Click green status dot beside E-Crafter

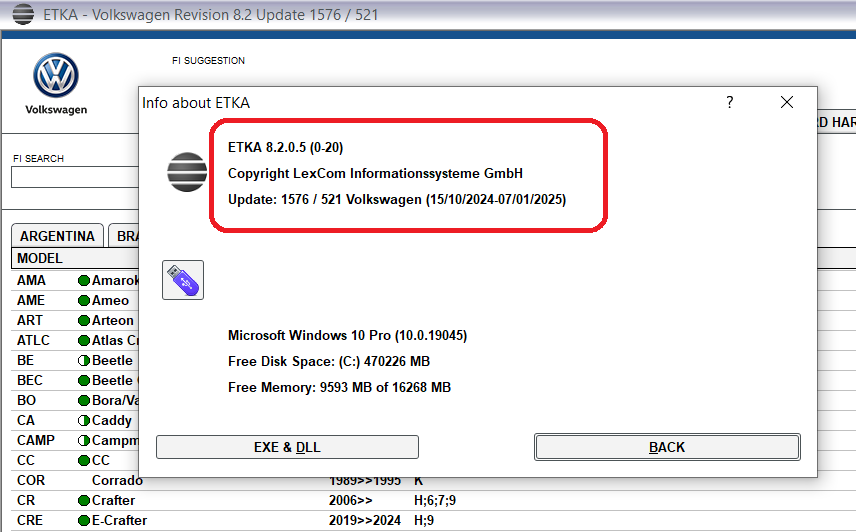[x=84, y=521]
